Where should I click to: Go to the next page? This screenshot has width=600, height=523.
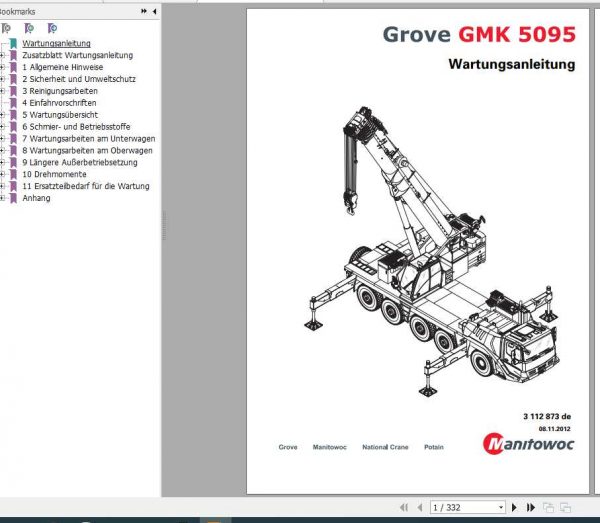[x=514, y=507]
